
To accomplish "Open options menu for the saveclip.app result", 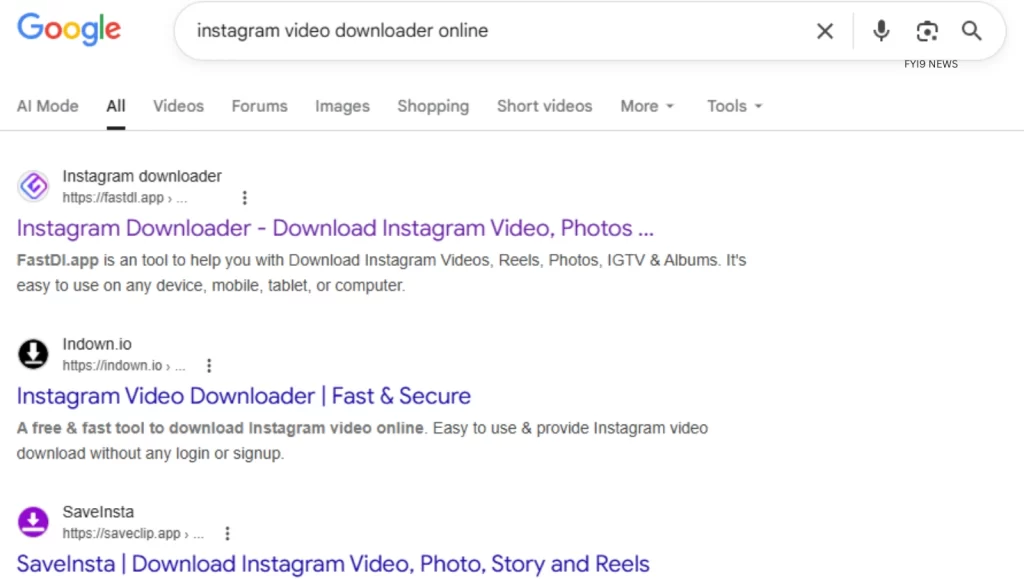I will click(x=227, y=533).
